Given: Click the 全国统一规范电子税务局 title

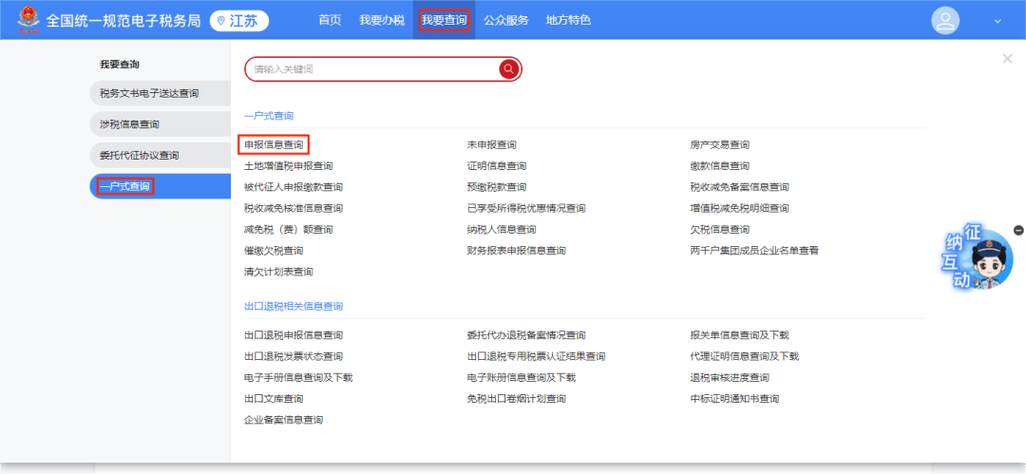Looking at the screenshot, I should pos(123,20).
